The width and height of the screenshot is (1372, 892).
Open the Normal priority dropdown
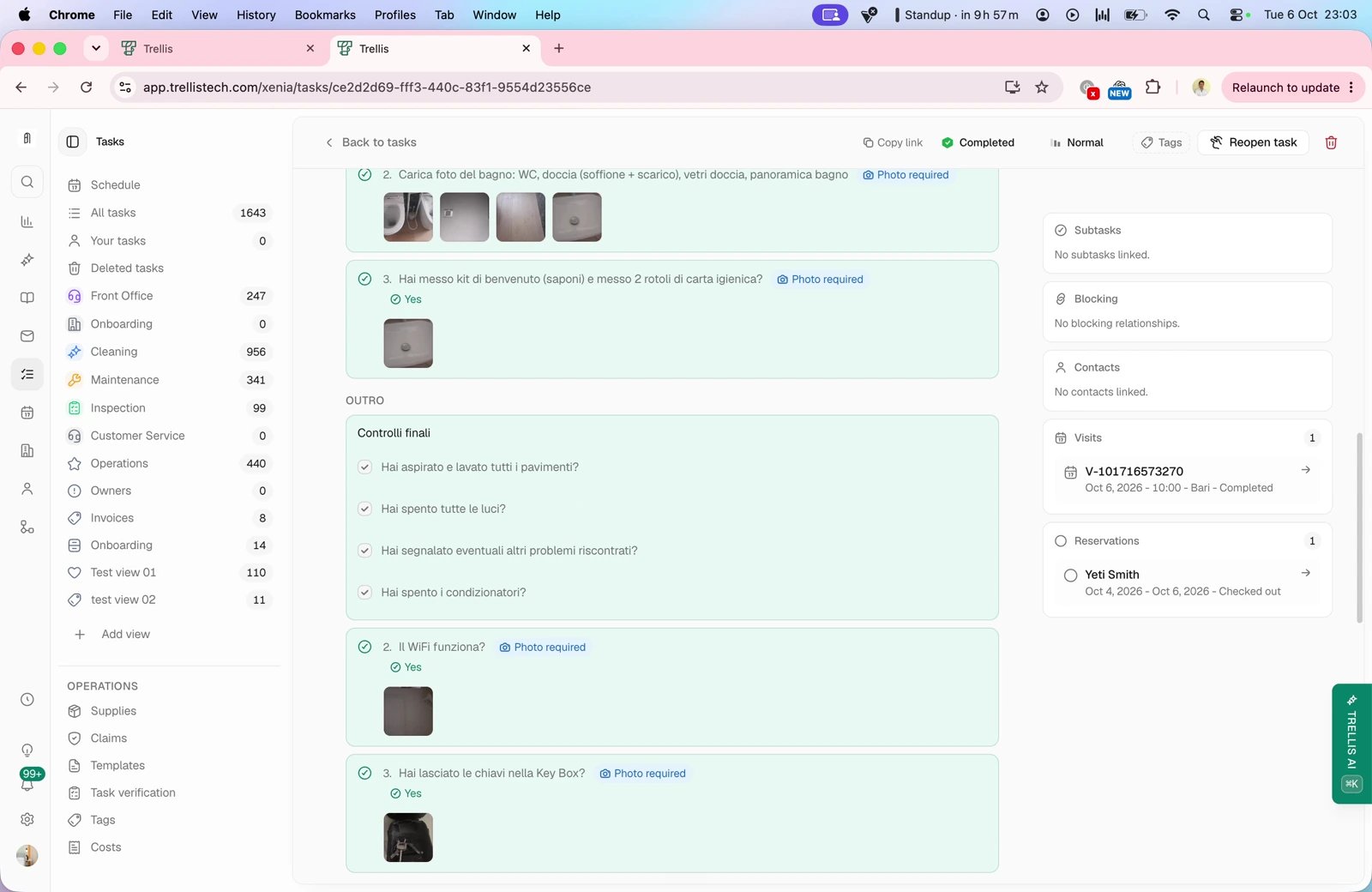(1077, 142)
